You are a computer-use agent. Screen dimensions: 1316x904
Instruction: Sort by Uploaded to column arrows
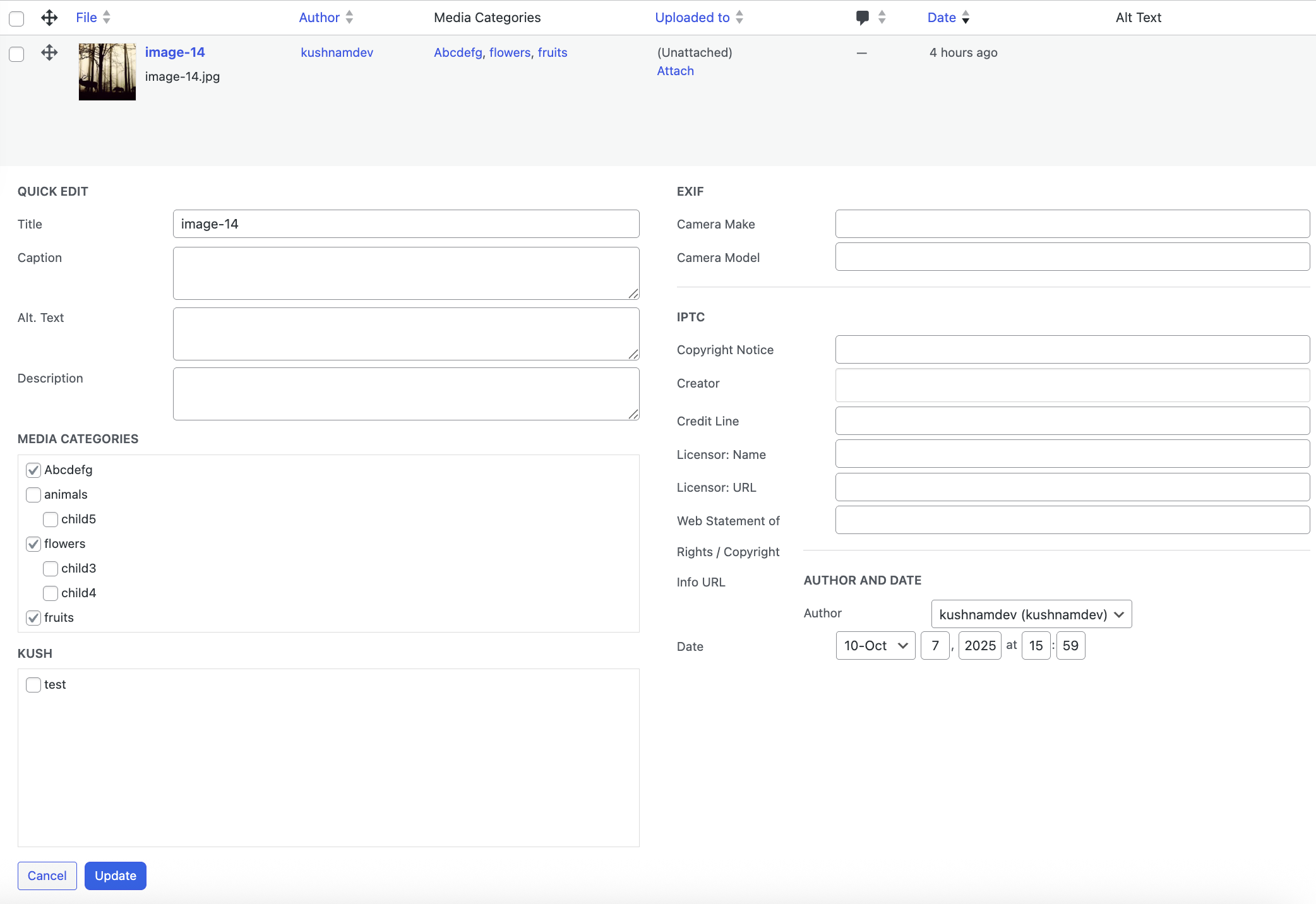(x=739, y=18)
